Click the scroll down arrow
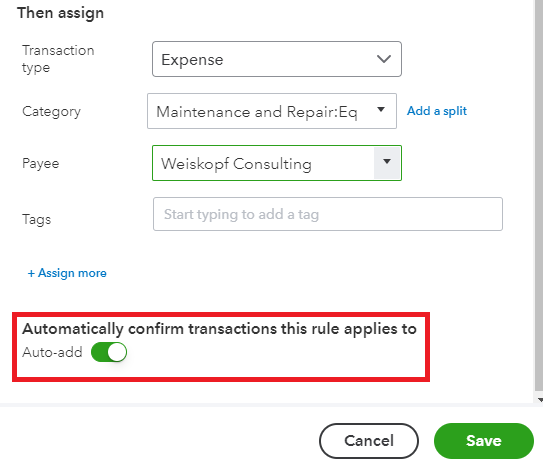Viewport: 543px width, 472px height. 540,399
